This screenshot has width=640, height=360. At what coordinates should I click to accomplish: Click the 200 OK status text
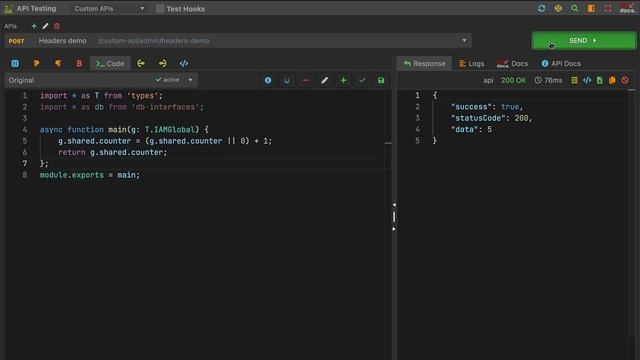coord(513,80)
